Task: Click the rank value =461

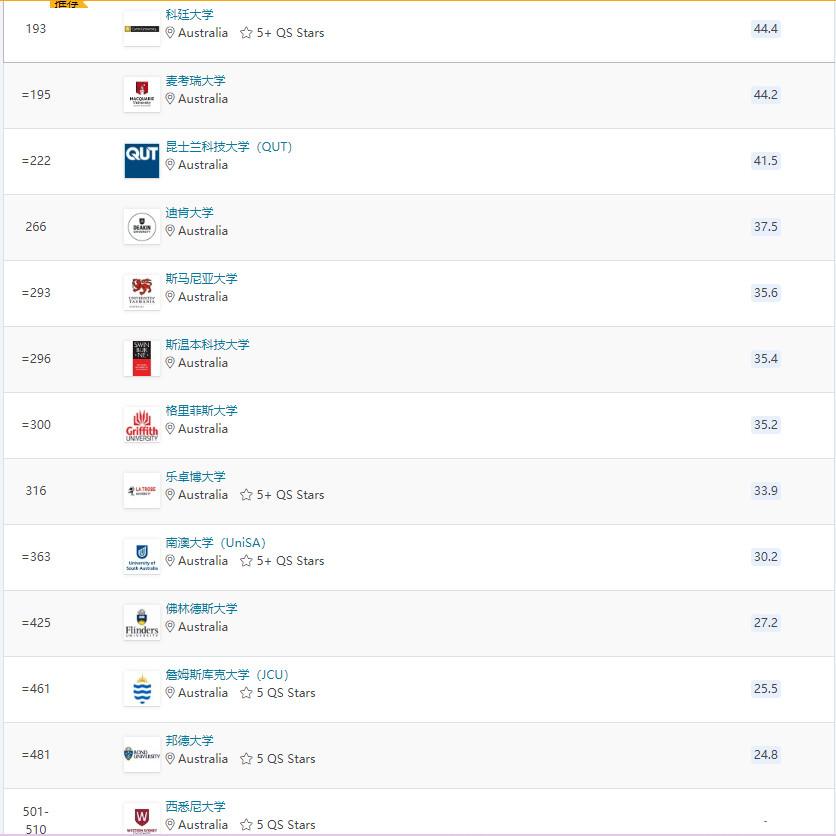Action: (36, 689)
